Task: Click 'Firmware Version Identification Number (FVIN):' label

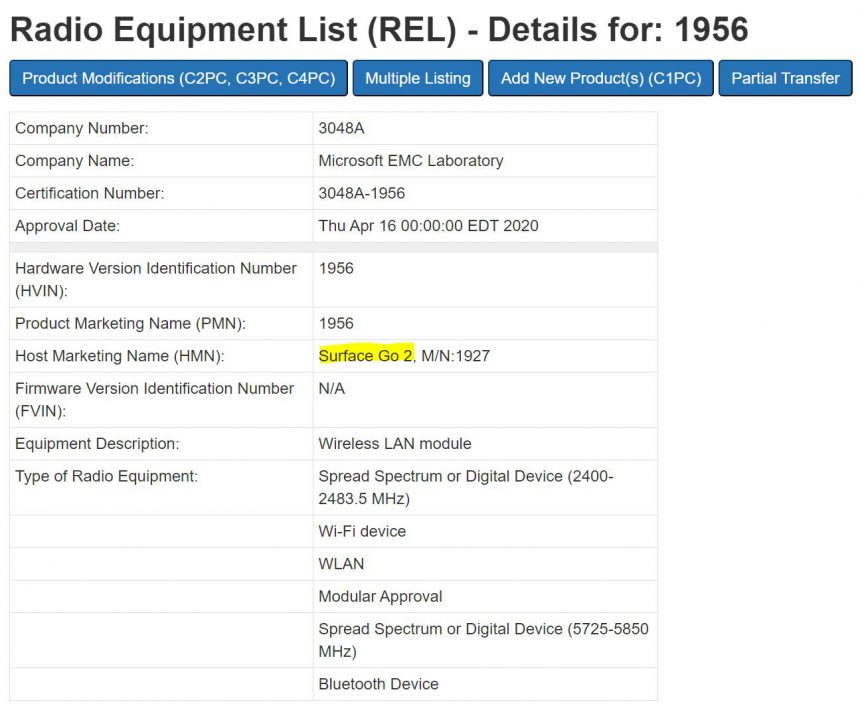Action: point(155,399)
